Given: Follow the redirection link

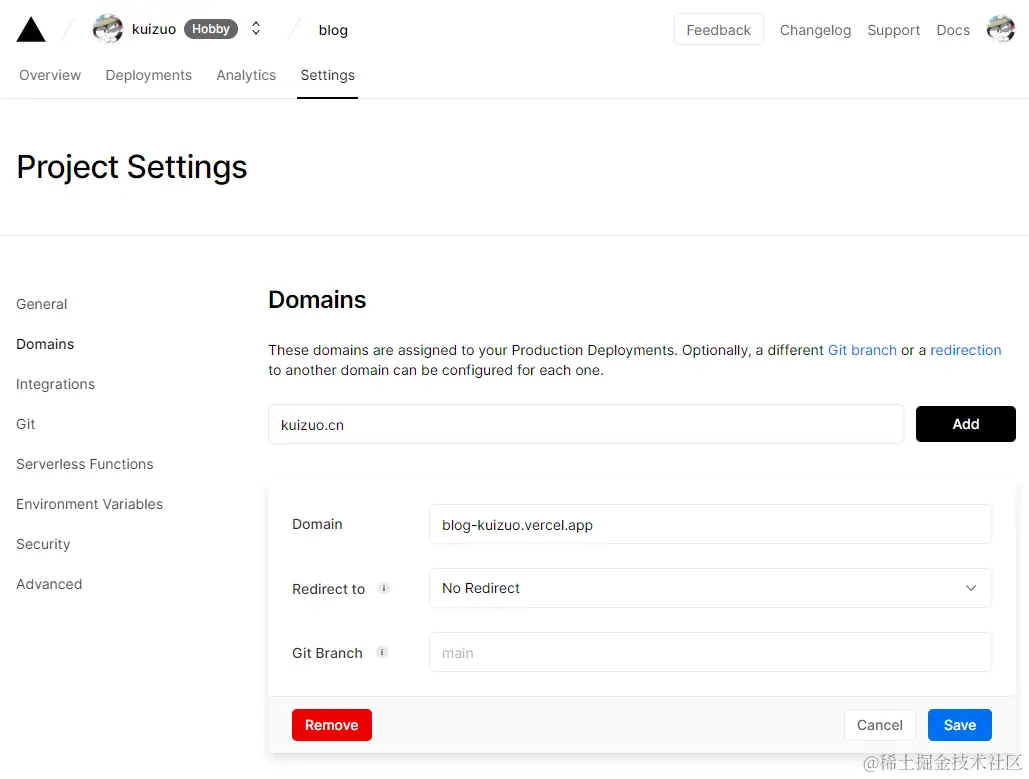Looking at the screenshot, I should 965,350.
